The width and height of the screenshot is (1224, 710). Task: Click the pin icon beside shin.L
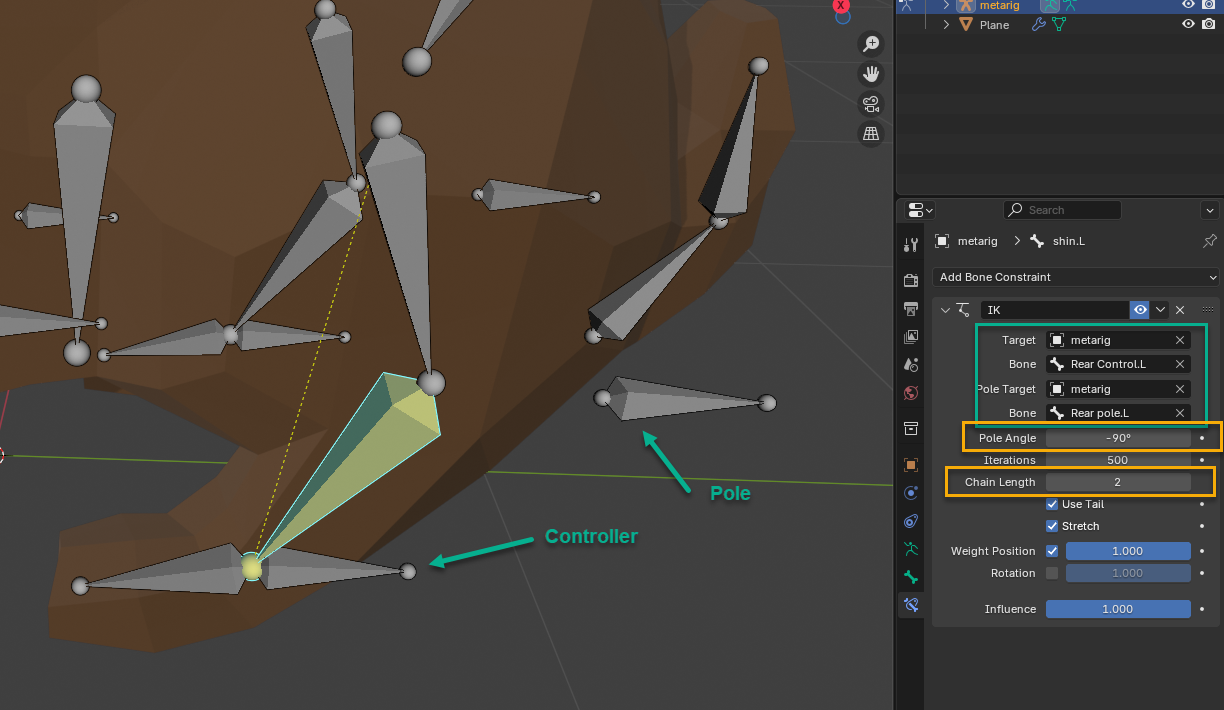pyautogui.click(x=1209, y=241)
